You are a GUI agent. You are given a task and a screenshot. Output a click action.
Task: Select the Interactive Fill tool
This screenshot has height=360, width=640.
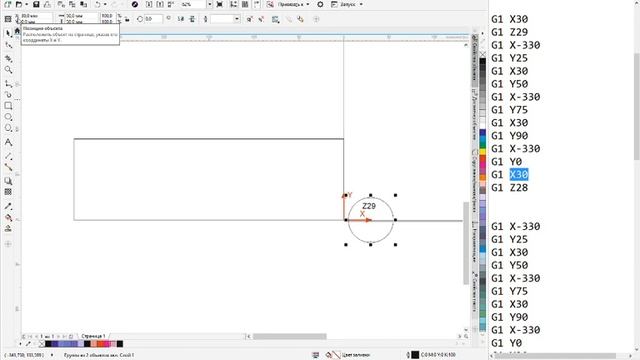tap(9, 218)
